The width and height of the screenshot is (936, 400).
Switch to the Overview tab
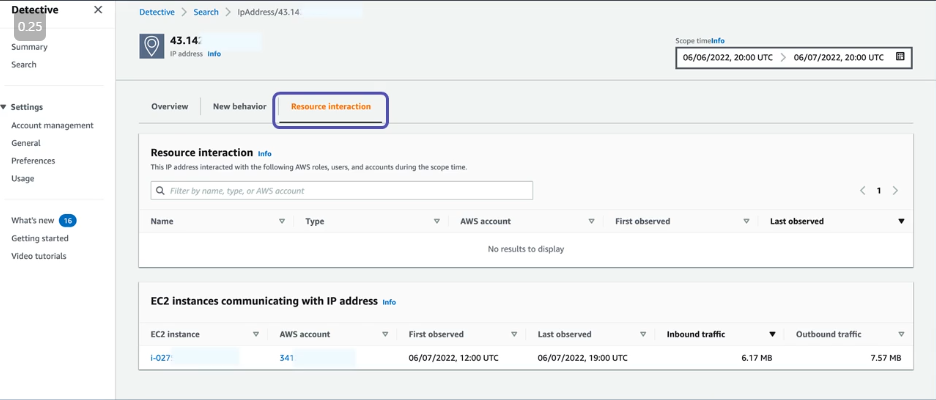tap(170, 106)
